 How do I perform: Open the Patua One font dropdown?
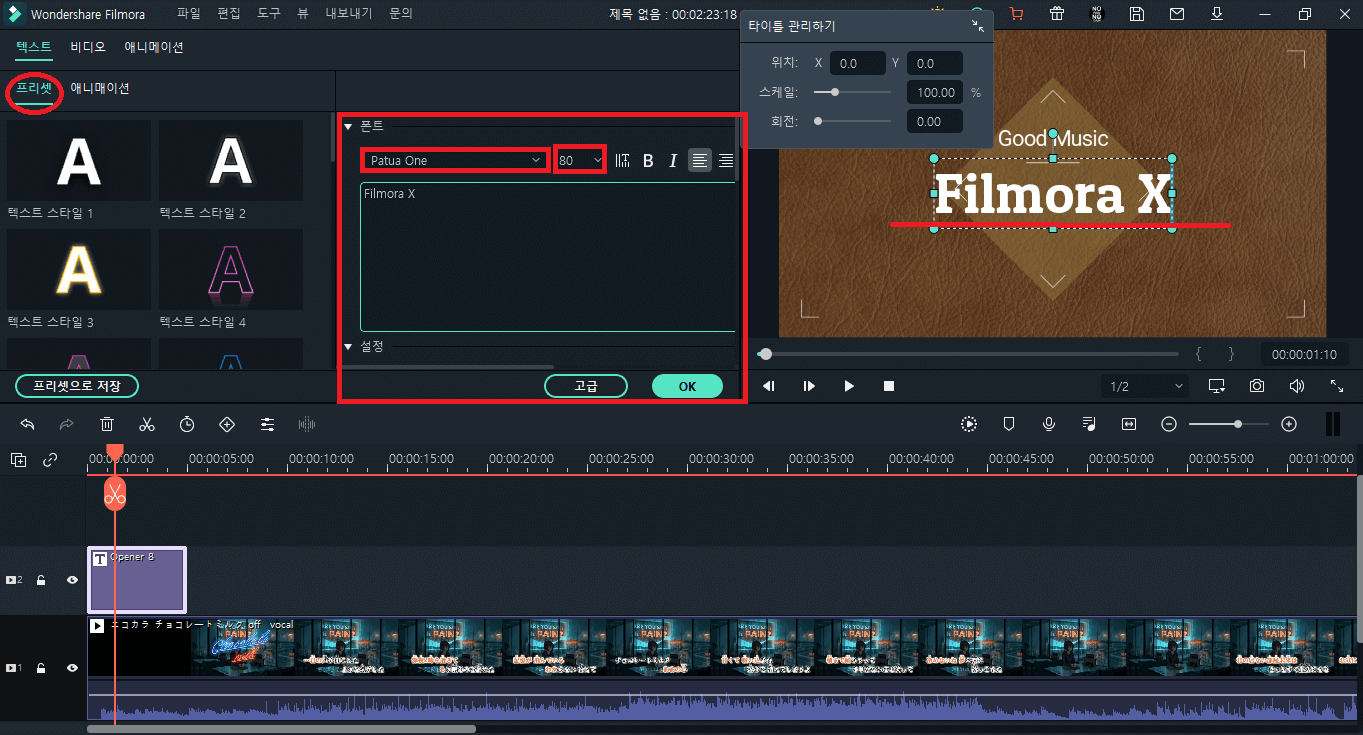coord(455,161)
